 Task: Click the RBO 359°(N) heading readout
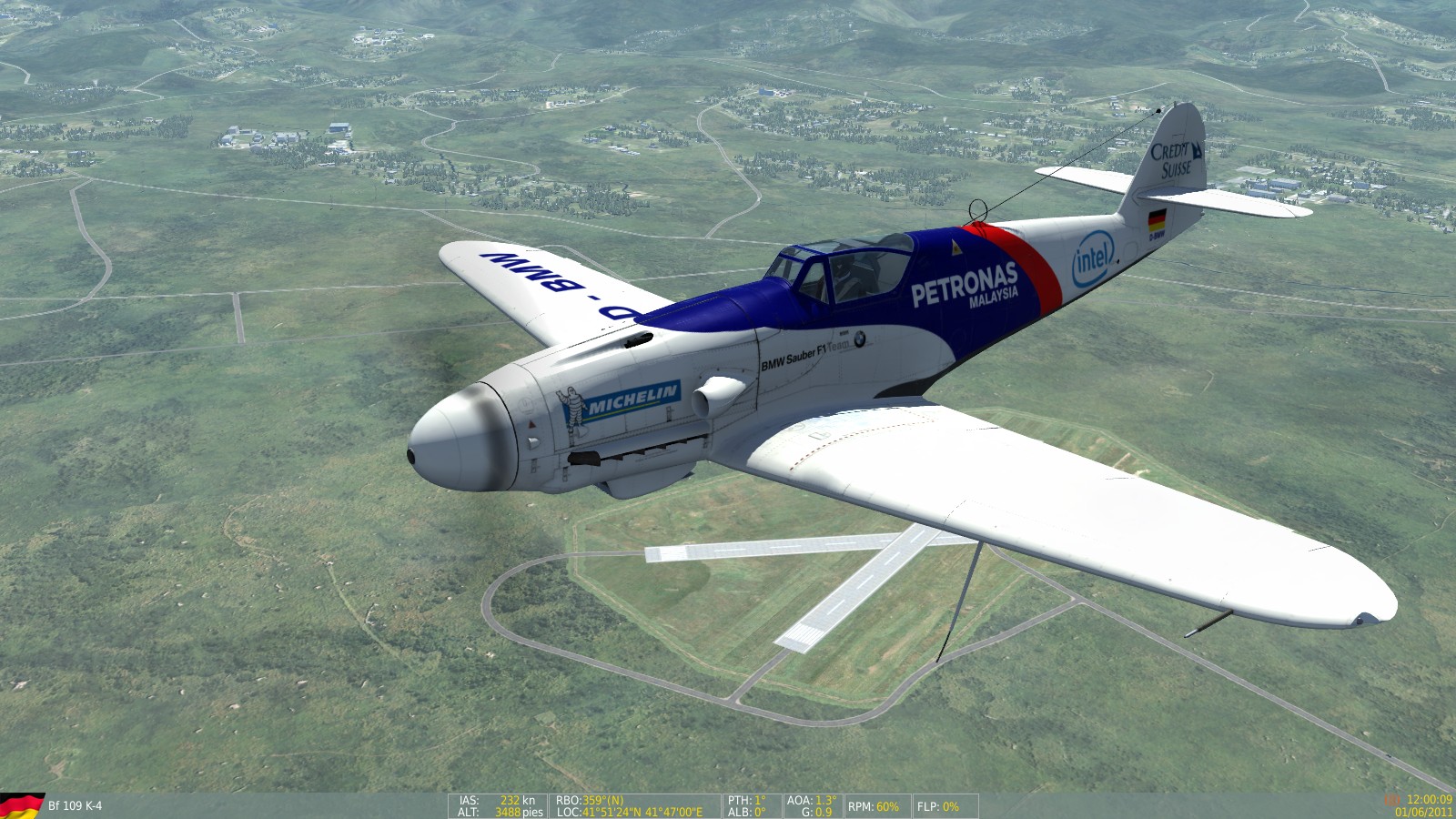(x=590, y=800)
